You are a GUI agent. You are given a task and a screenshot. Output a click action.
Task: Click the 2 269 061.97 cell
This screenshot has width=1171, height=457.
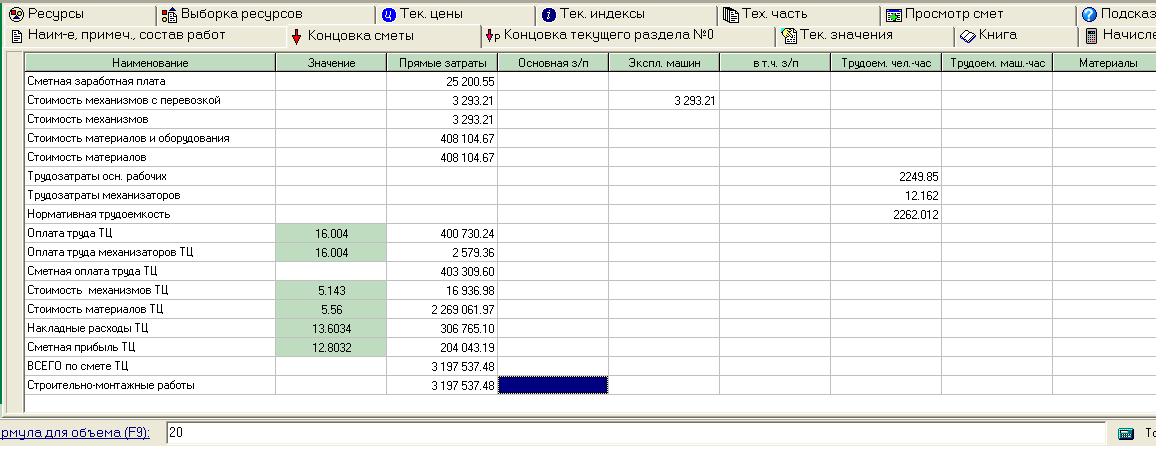[x=442, y=309]
